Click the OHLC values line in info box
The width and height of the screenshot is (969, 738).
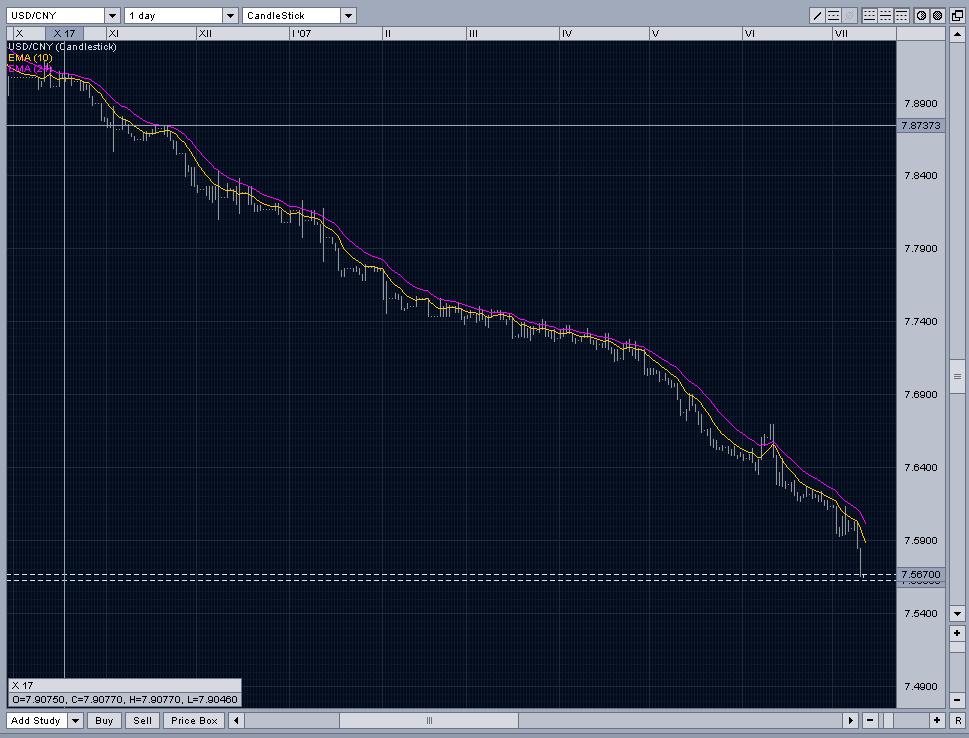[x=124, y=700]
